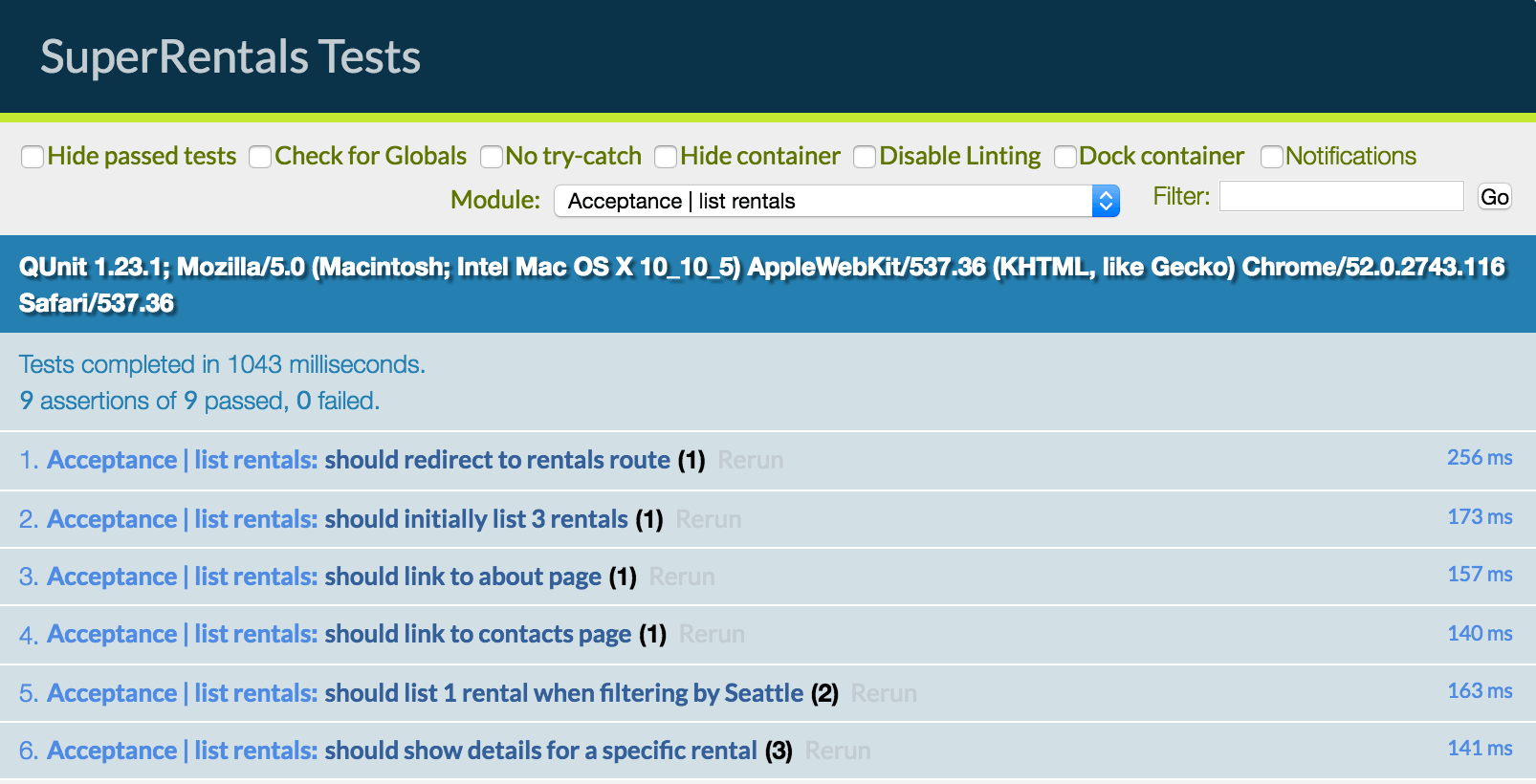Enable the Dock container checkbox
This screenshot has width=1536, height=784.
click(x=1065, y=157)
